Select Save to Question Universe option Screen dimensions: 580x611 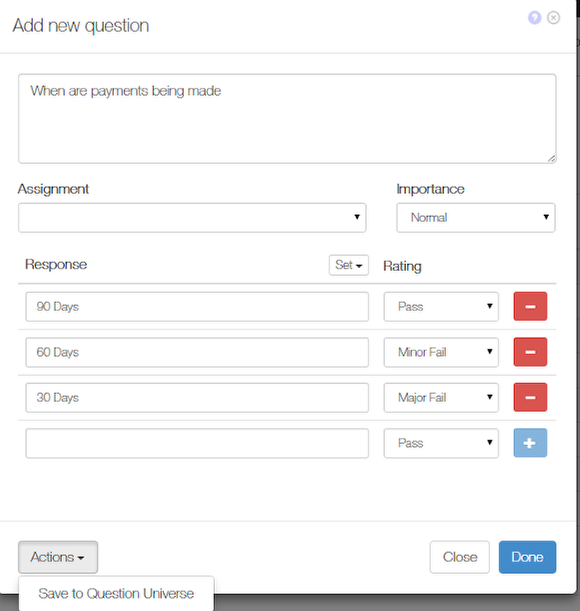[116, 593]
